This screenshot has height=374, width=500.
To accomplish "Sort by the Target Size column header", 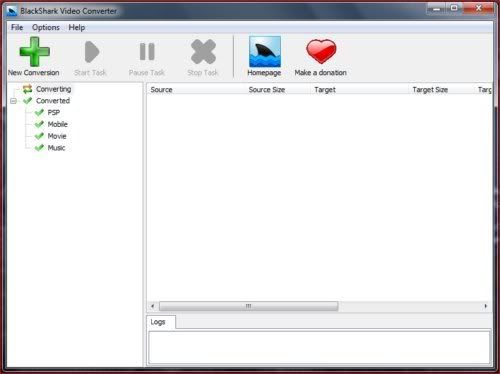I will tap(441, 90).
